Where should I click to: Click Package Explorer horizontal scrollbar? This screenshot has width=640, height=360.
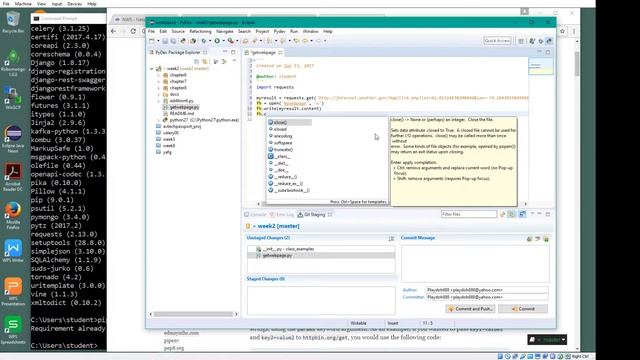193,314
